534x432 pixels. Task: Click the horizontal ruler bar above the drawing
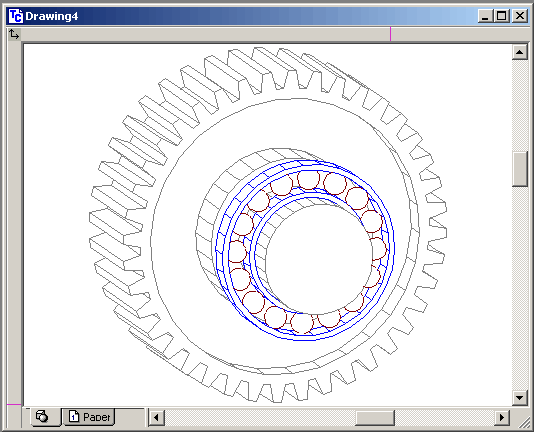point(275,34)
